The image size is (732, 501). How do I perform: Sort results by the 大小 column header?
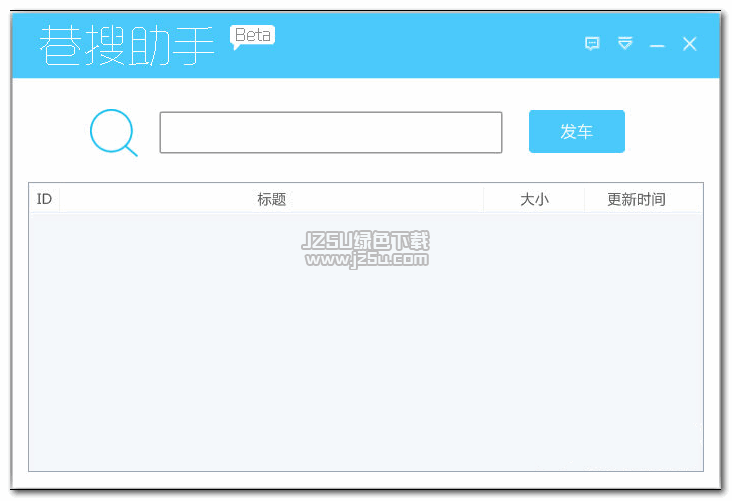(x=534, y=199)
